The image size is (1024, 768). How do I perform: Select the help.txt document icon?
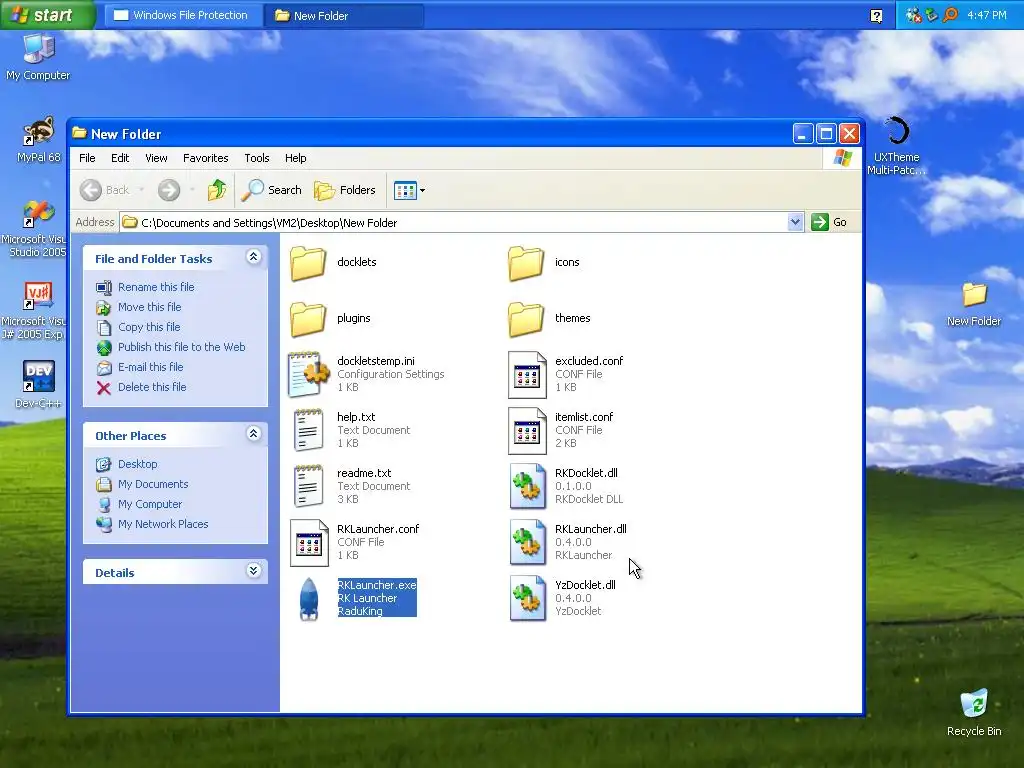(308, 430)
